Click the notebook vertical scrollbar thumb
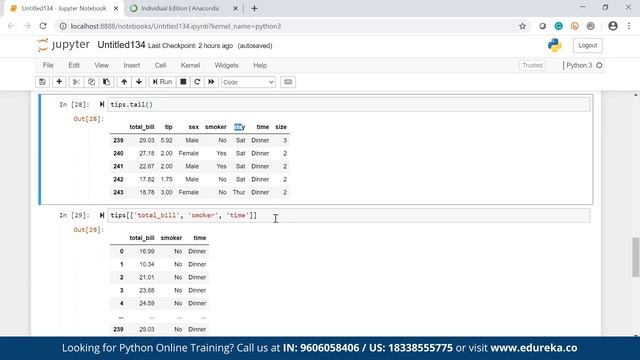The width and height of the screenshot is (640, 360). click(x=636, y=257)
